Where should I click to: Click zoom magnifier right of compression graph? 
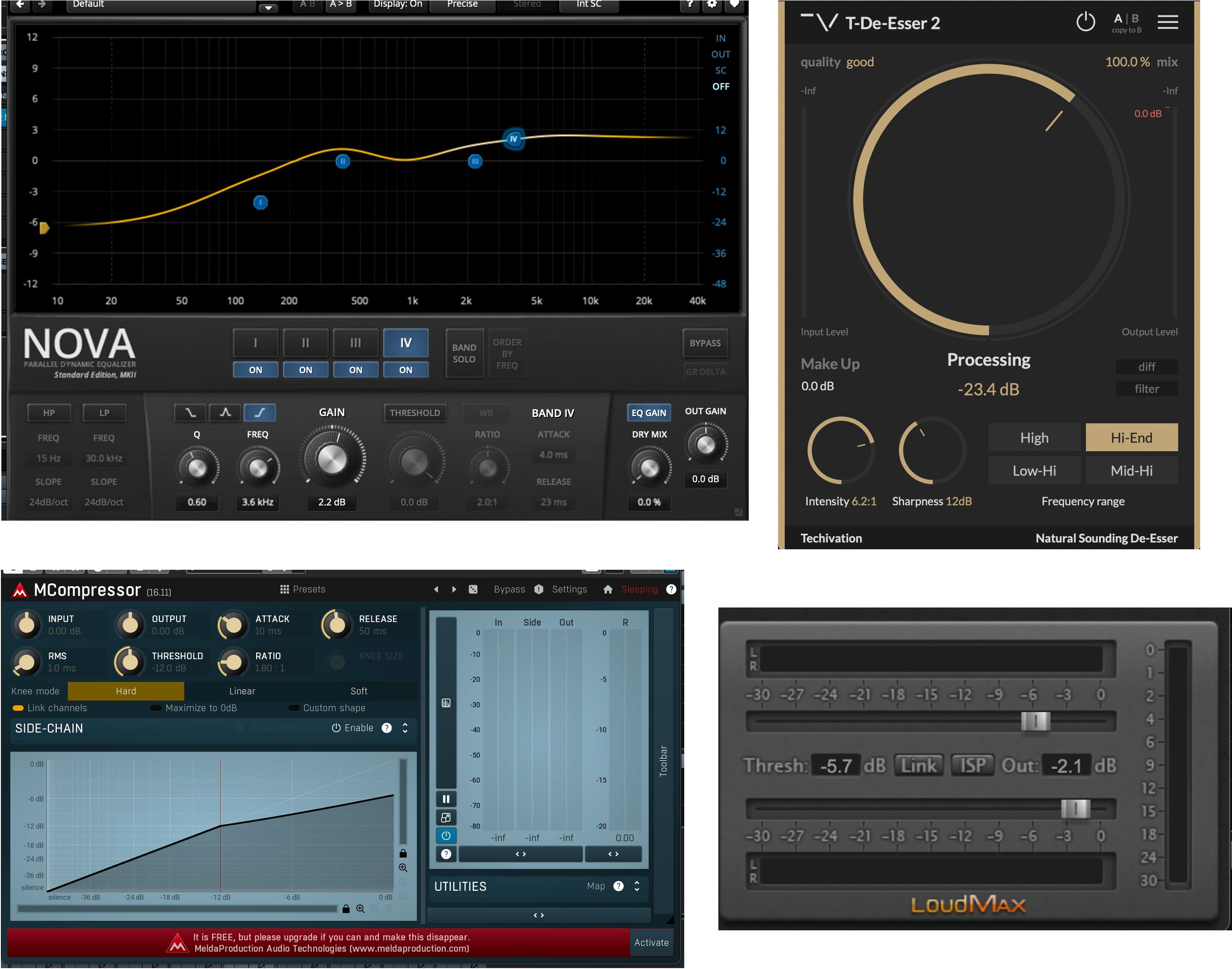click(x=403, y=868)
